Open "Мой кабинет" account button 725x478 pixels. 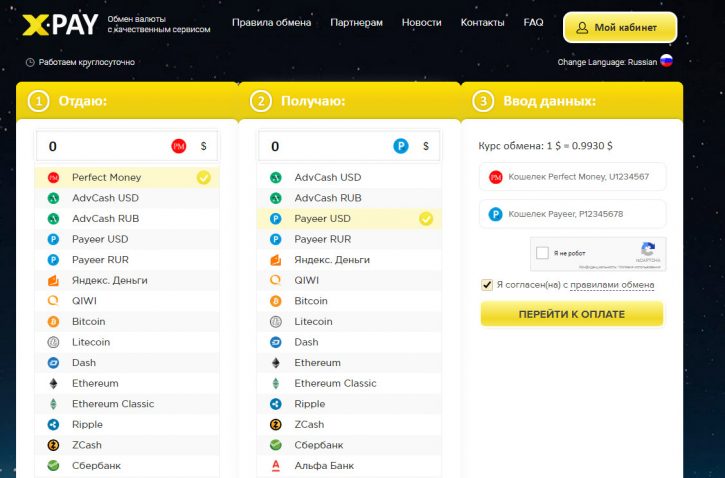coord(620,27)
